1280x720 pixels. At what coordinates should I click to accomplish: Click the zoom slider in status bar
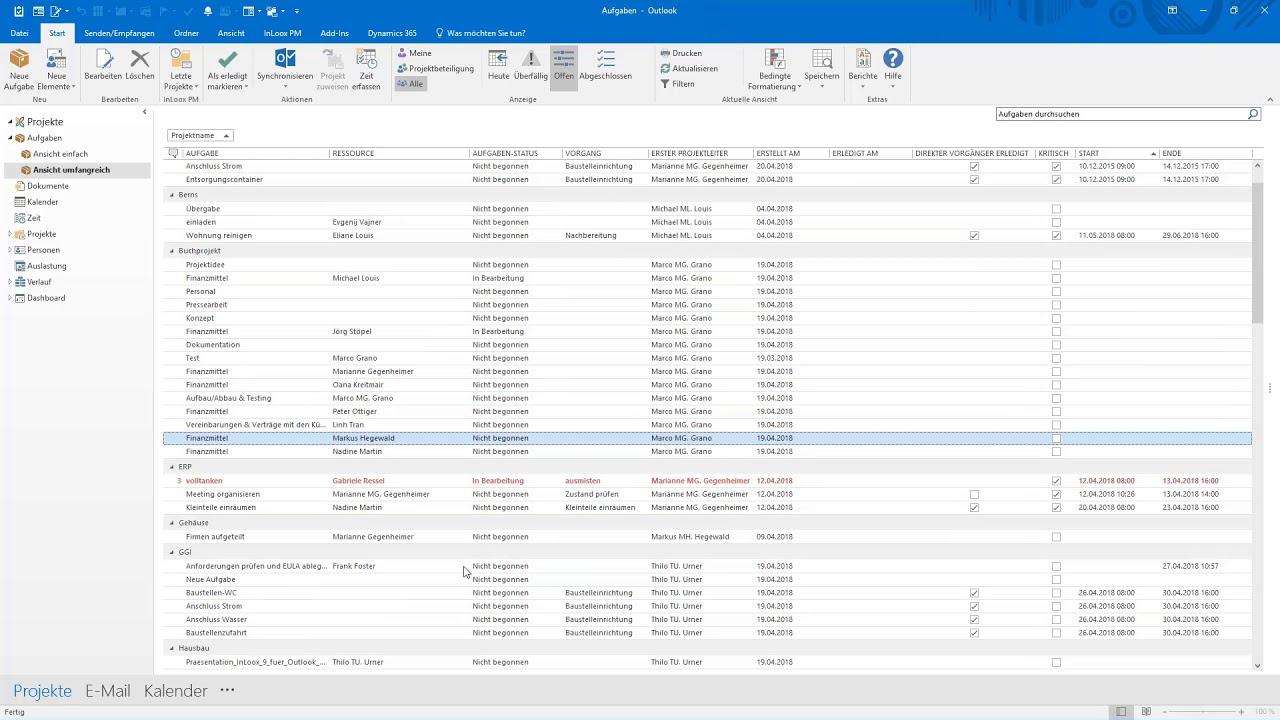pos(1201,712)
